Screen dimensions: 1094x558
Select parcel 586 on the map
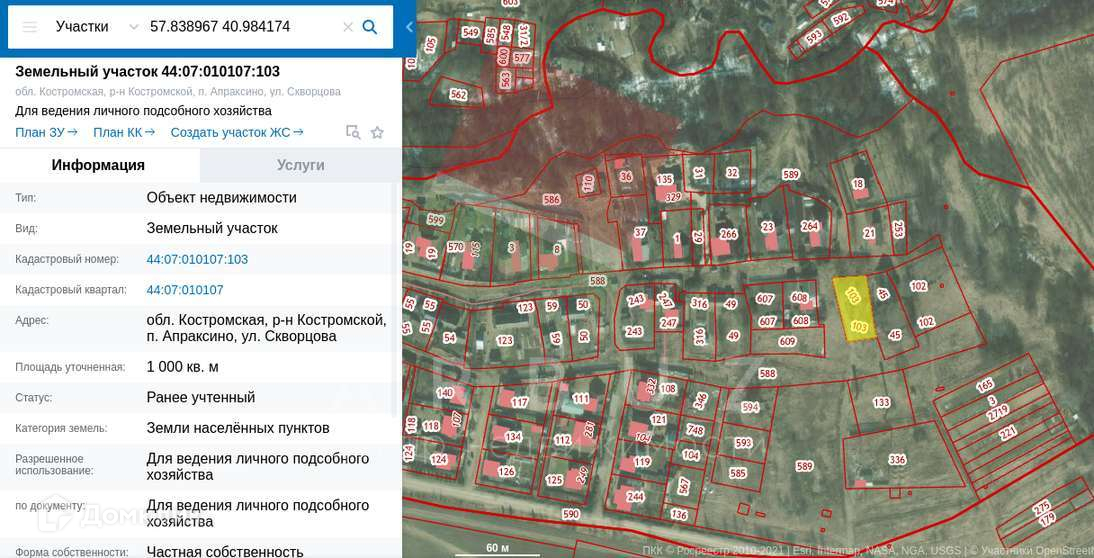(x=551, y=199)
